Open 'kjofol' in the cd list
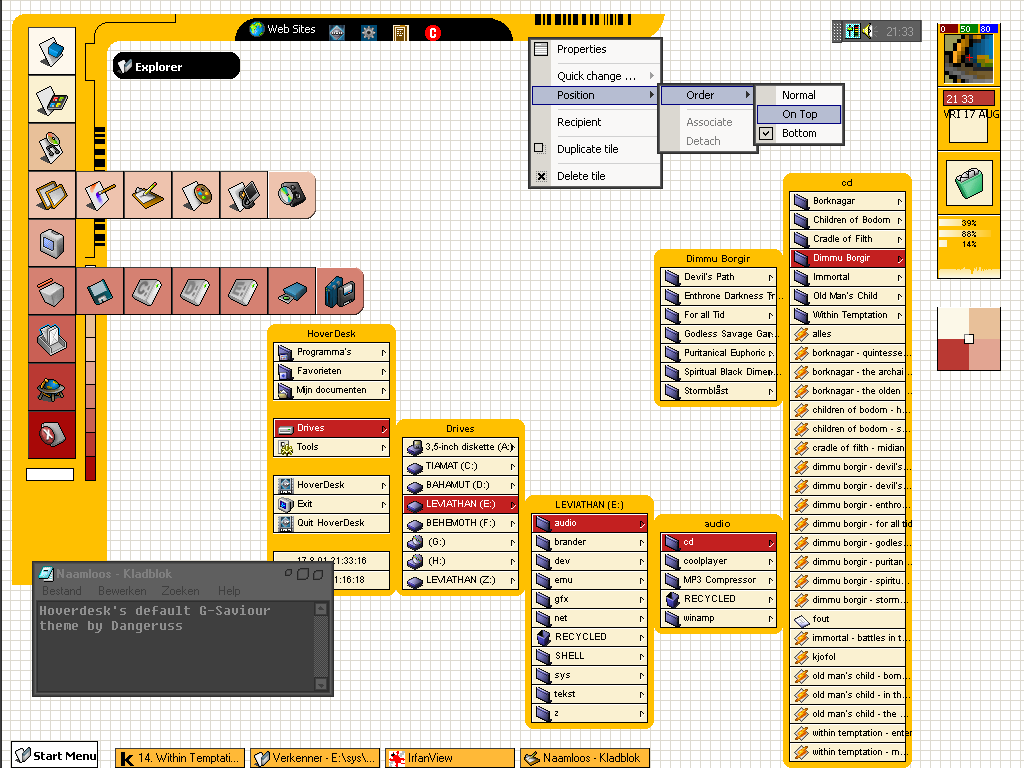 [847, 657]
